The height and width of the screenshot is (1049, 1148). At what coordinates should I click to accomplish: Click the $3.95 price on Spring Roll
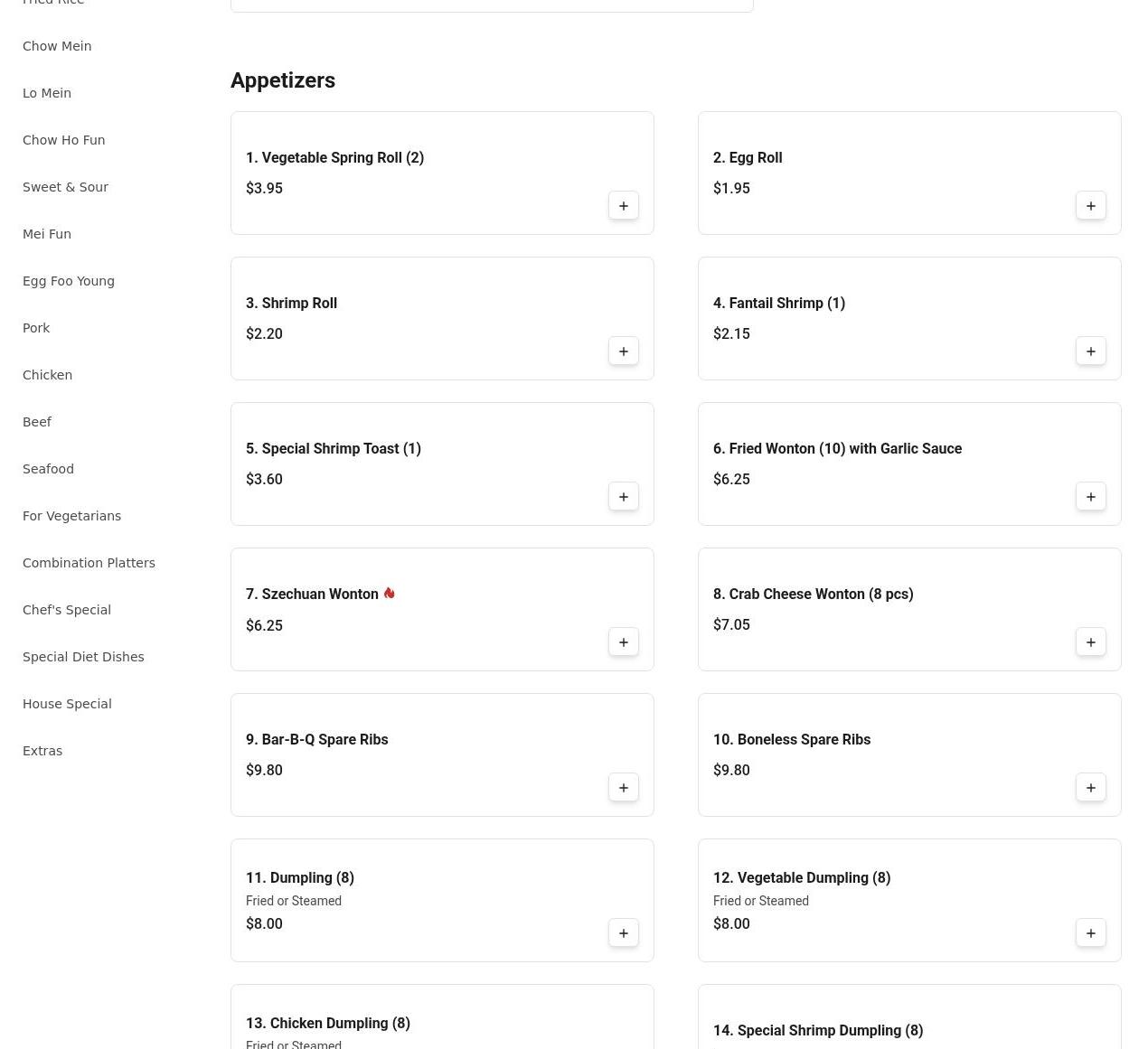click(x=264, y=188)
